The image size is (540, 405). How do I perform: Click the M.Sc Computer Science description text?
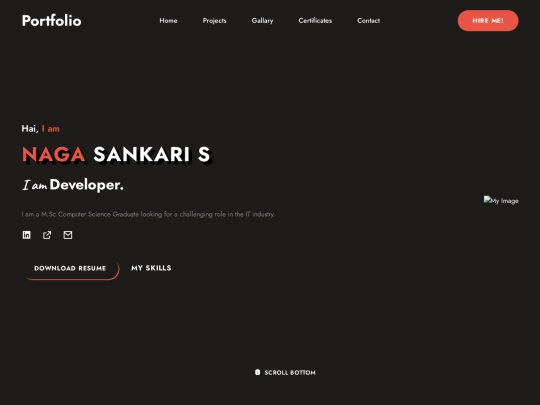click(x=148, y=214)
